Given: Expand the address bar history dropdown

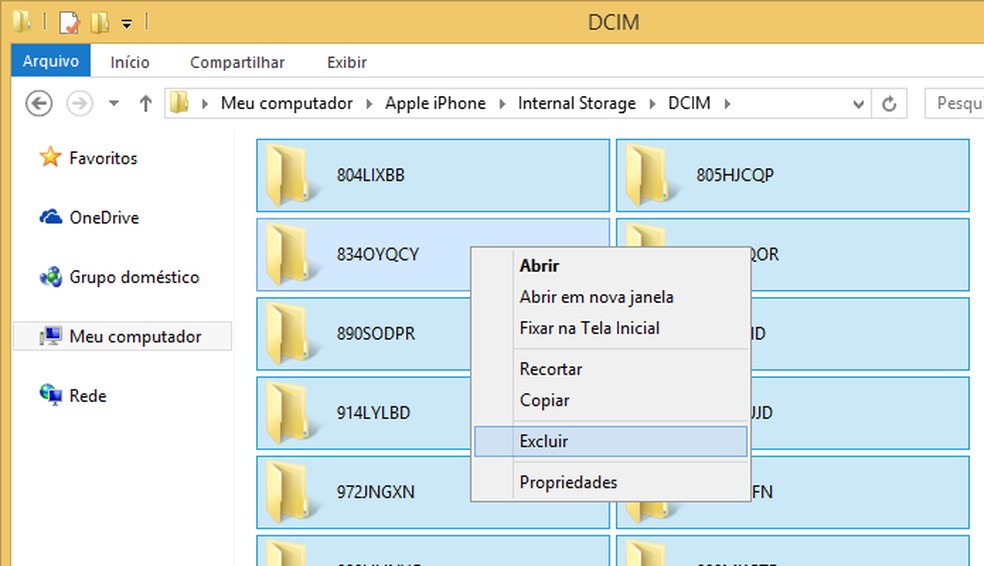Looking at the screenshot, I should click(858, 103).
